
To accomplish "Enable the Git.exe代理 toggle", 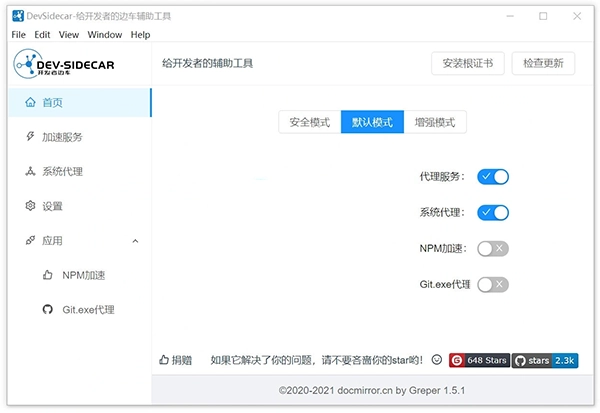I will point(493,284).
